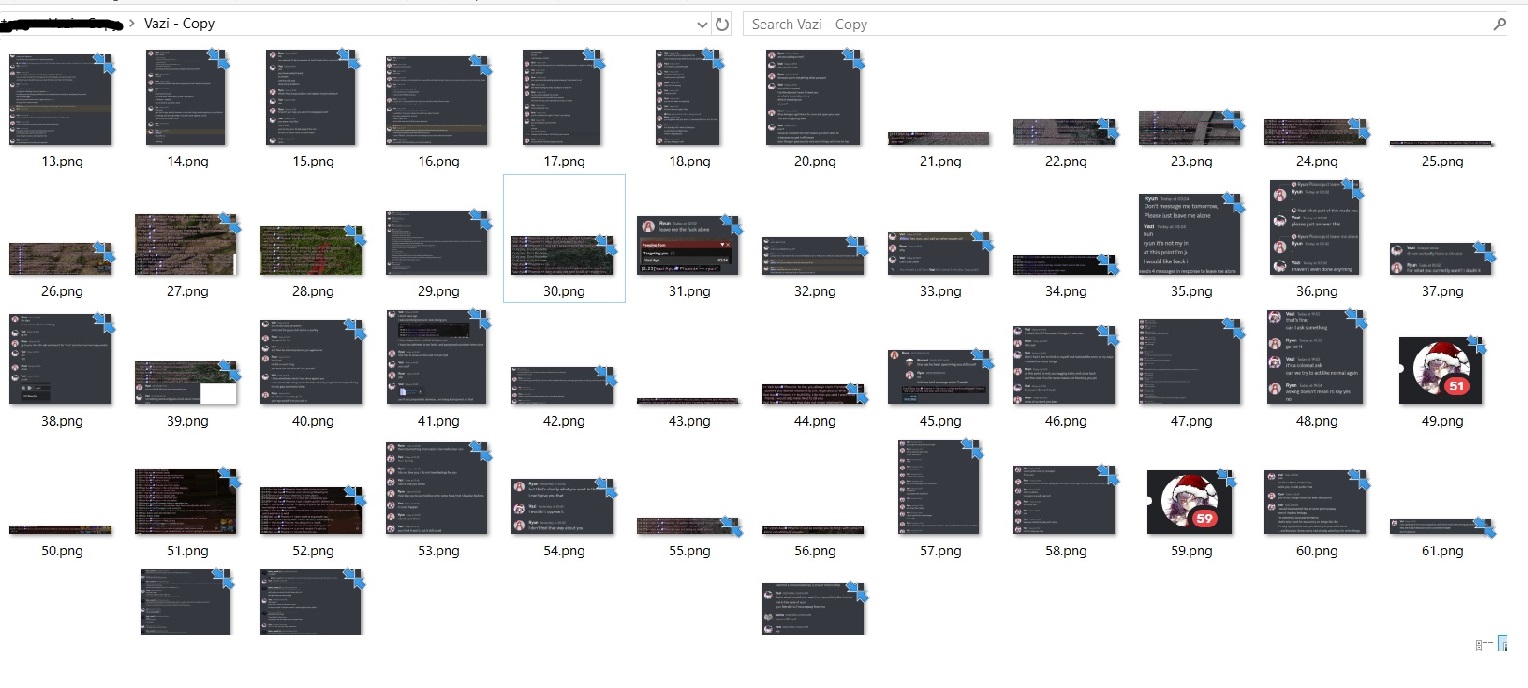This screenshot has height=688, width=1528.
Task: Select the 49.png avatar thumbnail
Action: 1440,370
